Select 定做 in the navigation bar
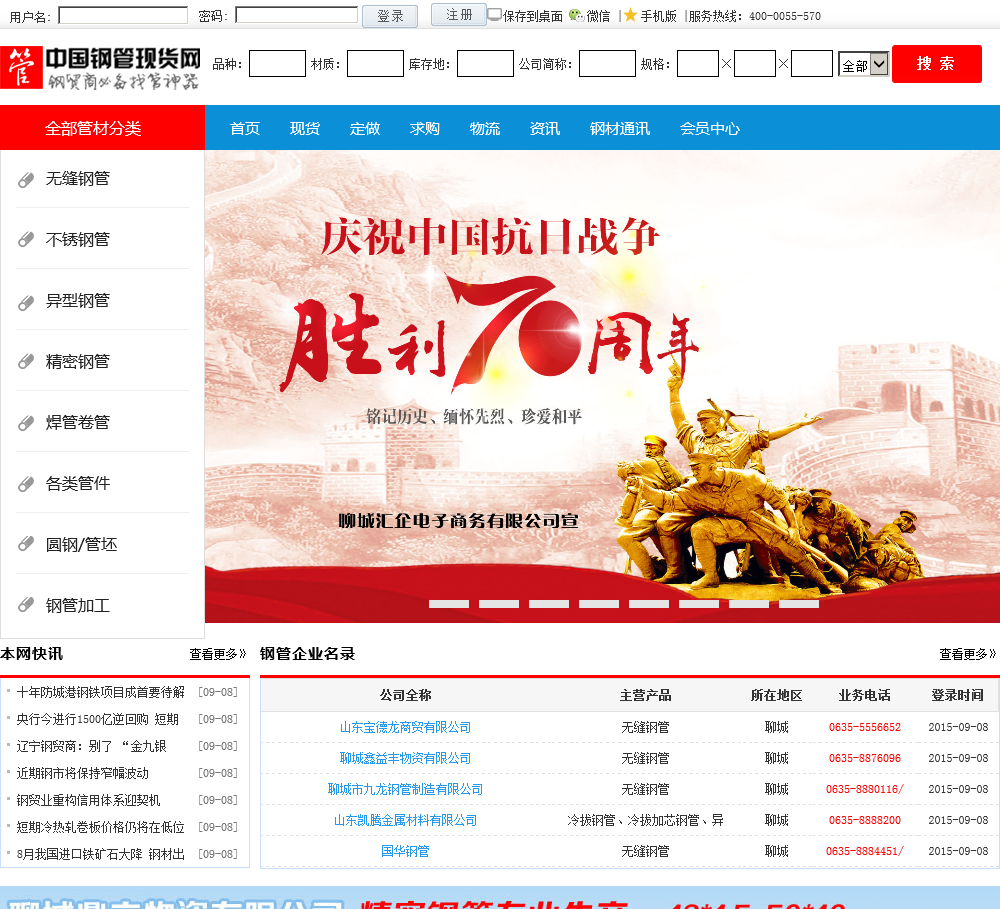Viewport: 1000px width, 909px height. pyautogui.click(x=365, y=128)
